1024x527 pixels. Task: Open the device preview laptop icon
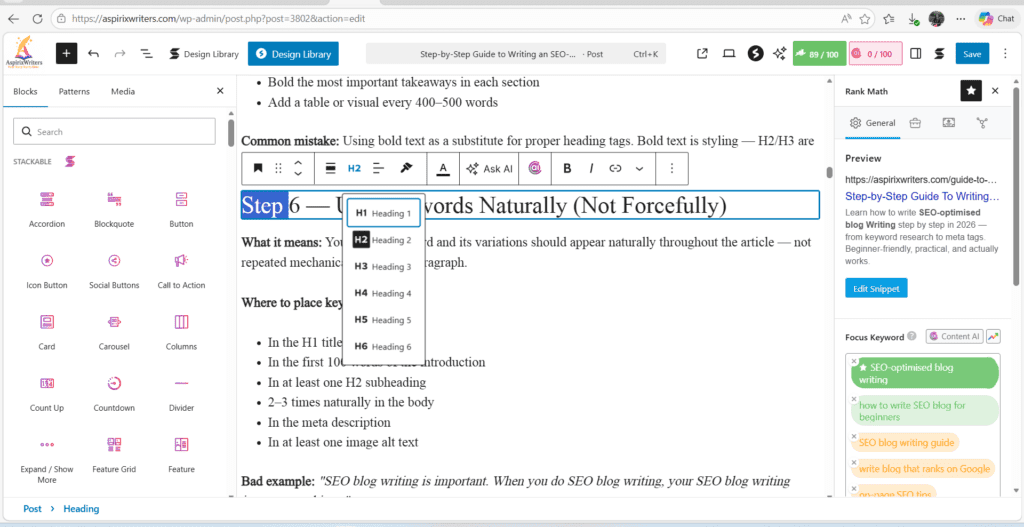[729, 54]
